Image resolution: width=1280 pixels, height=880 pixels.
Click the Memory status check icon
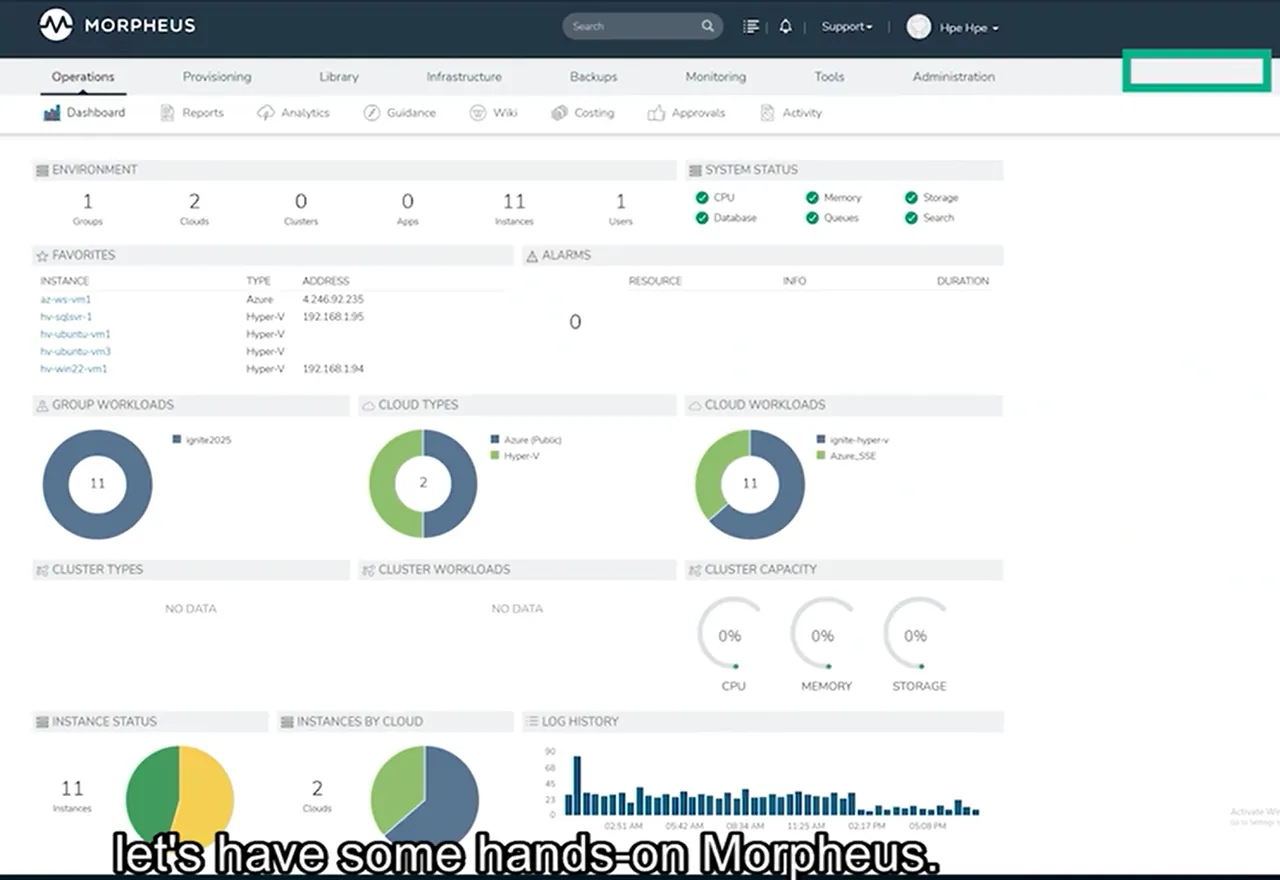pos(812,198)
